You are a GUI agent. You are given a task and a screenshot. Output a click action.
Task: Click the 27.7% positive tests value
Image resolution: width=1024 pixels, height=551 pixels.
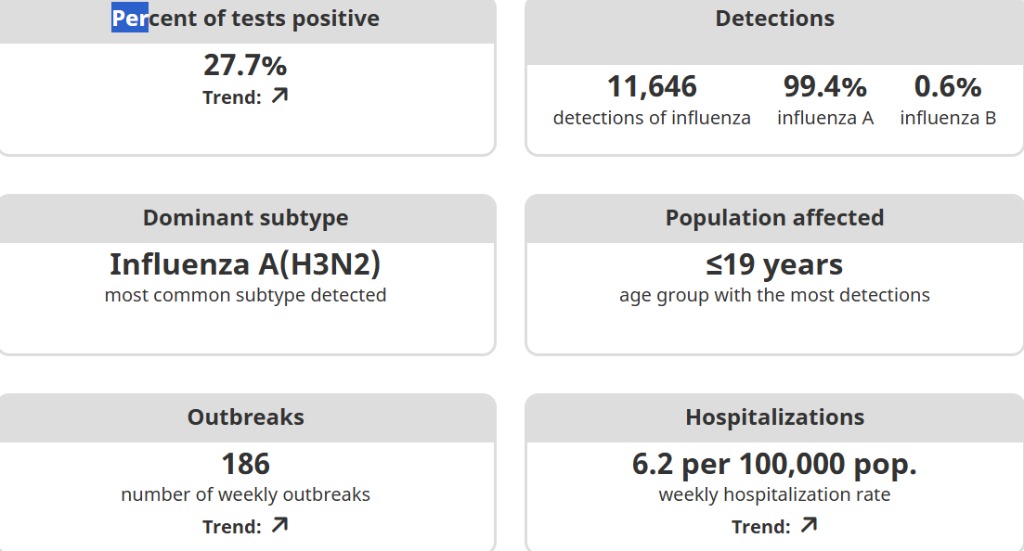[245, 66]
